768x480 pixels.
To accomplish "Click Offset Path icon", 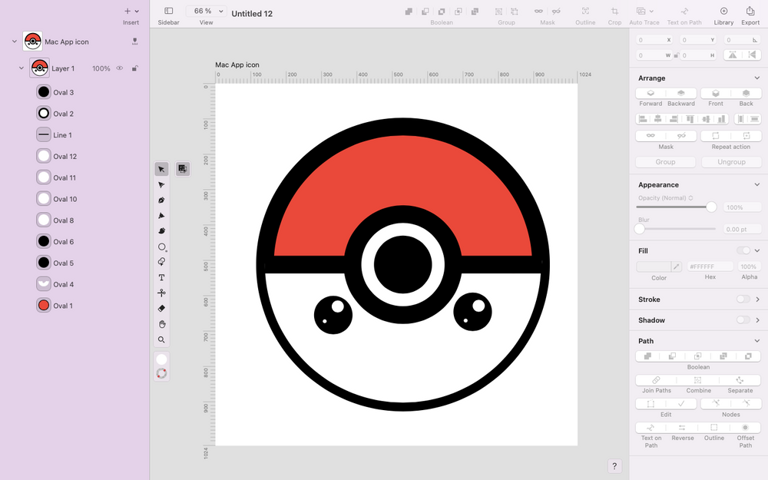I will [745, 428].
